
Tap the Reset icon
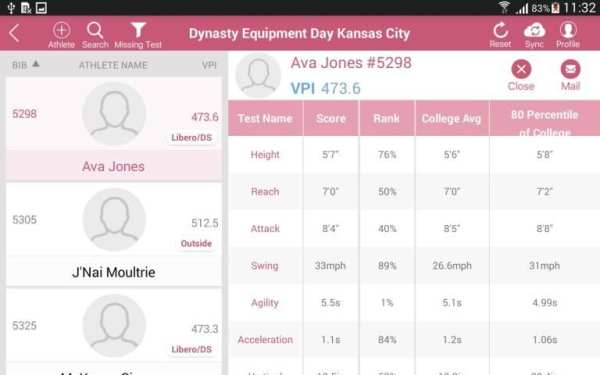tap(500, 35)
